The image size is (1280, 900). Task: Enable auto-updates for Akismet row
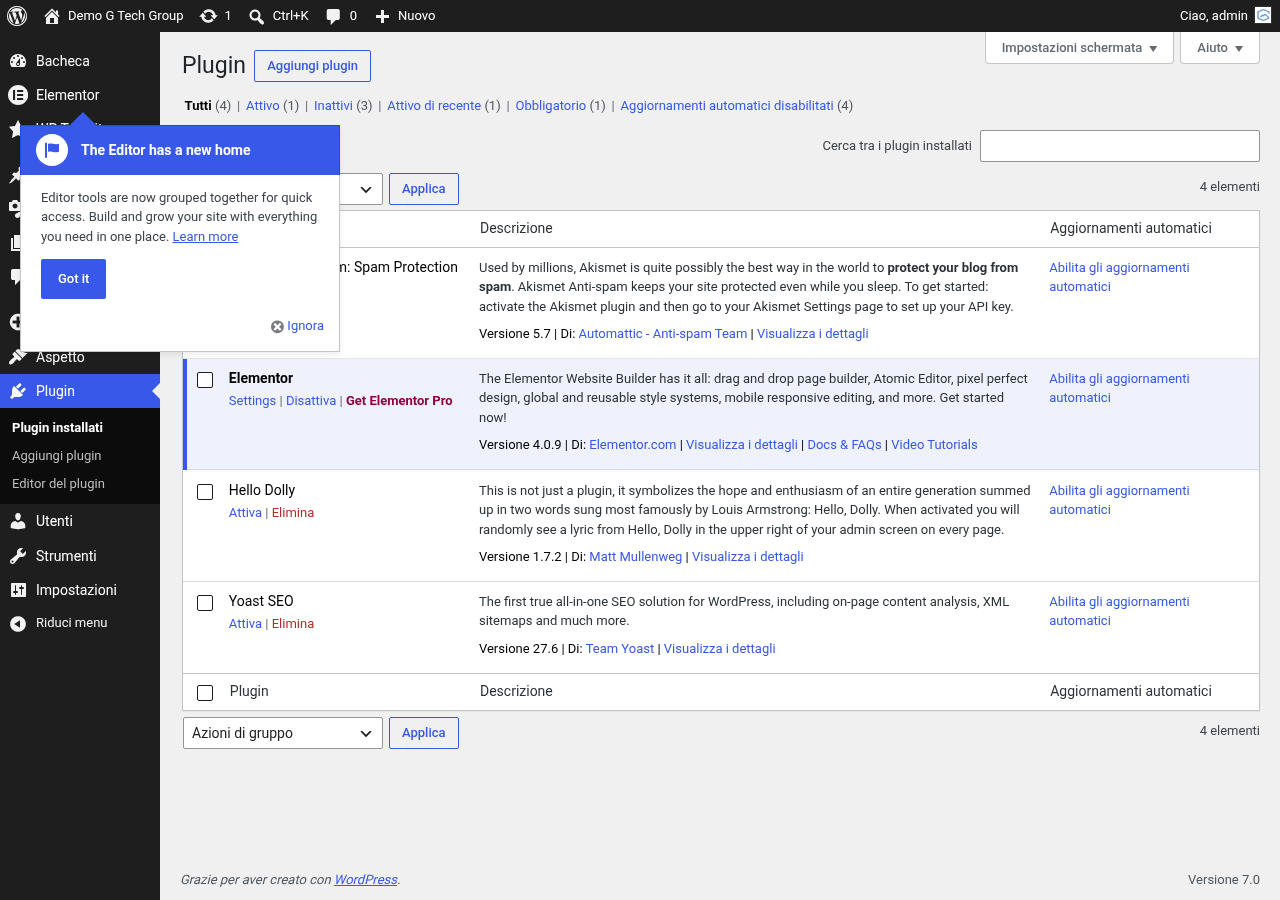(1119, 277)
